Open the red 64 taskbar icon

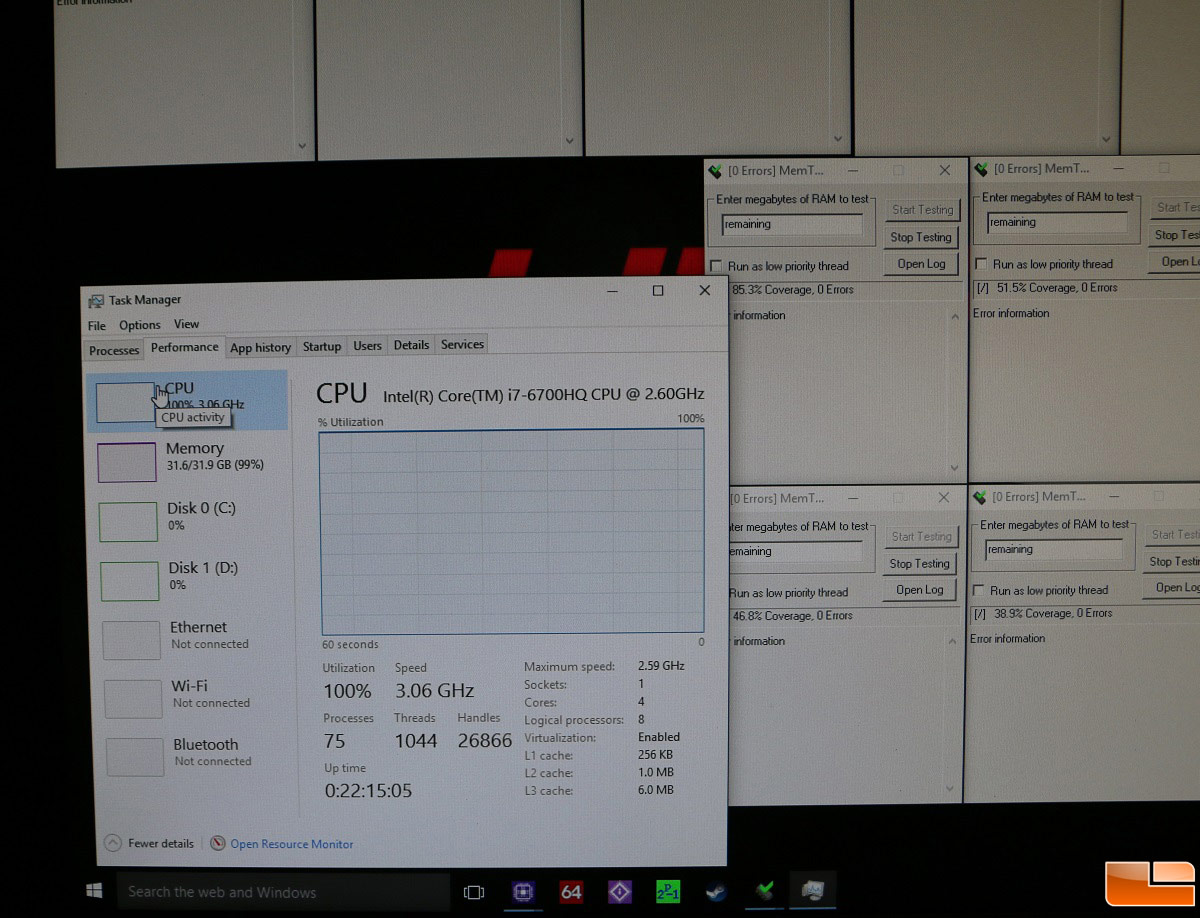pos(571,891)
